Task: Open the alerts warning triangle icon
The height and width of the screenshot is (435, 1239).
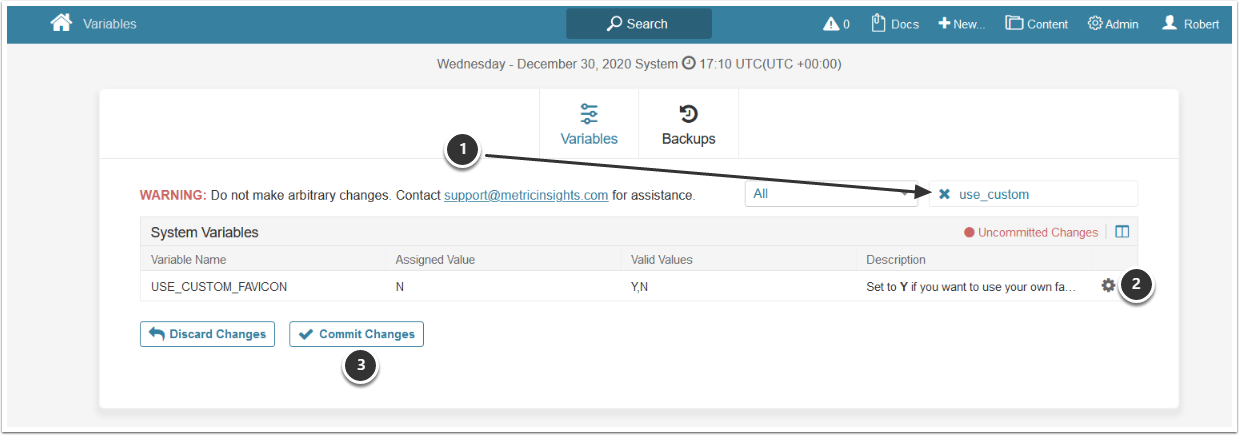Action: tap(831, 24)
